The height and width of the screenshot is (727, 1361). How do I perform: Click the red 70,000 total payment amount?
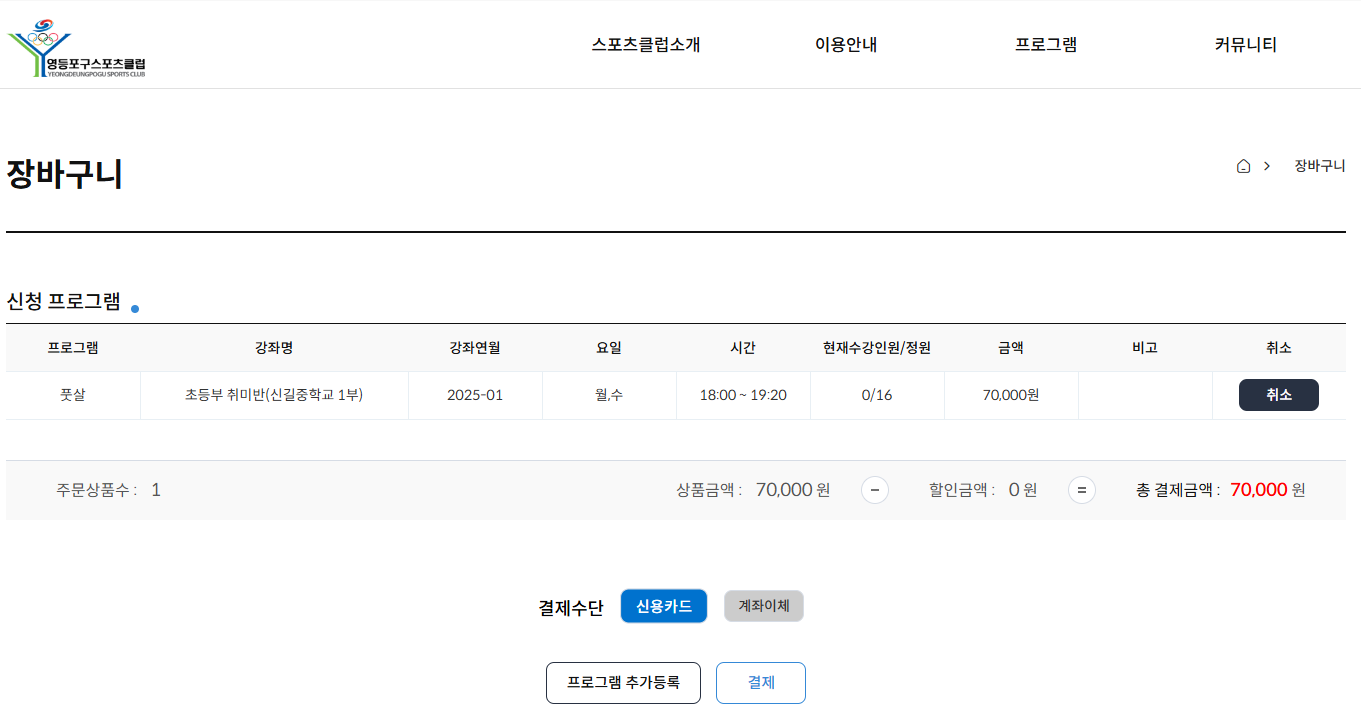click(x=1258, y=490)
